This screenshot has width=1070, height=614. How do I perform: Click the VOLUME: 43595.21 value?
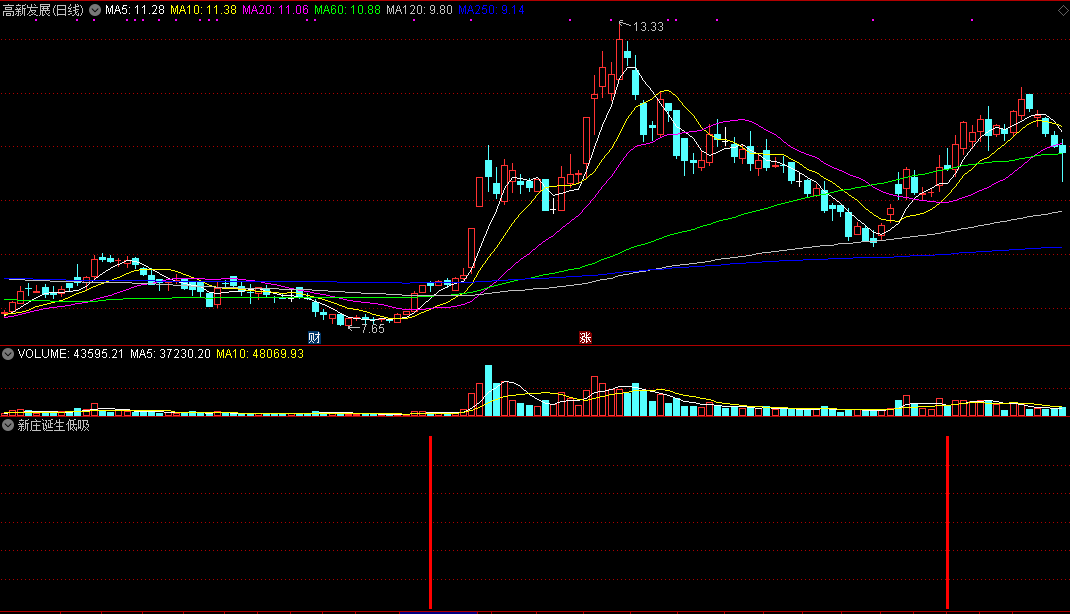click(71, 354)
